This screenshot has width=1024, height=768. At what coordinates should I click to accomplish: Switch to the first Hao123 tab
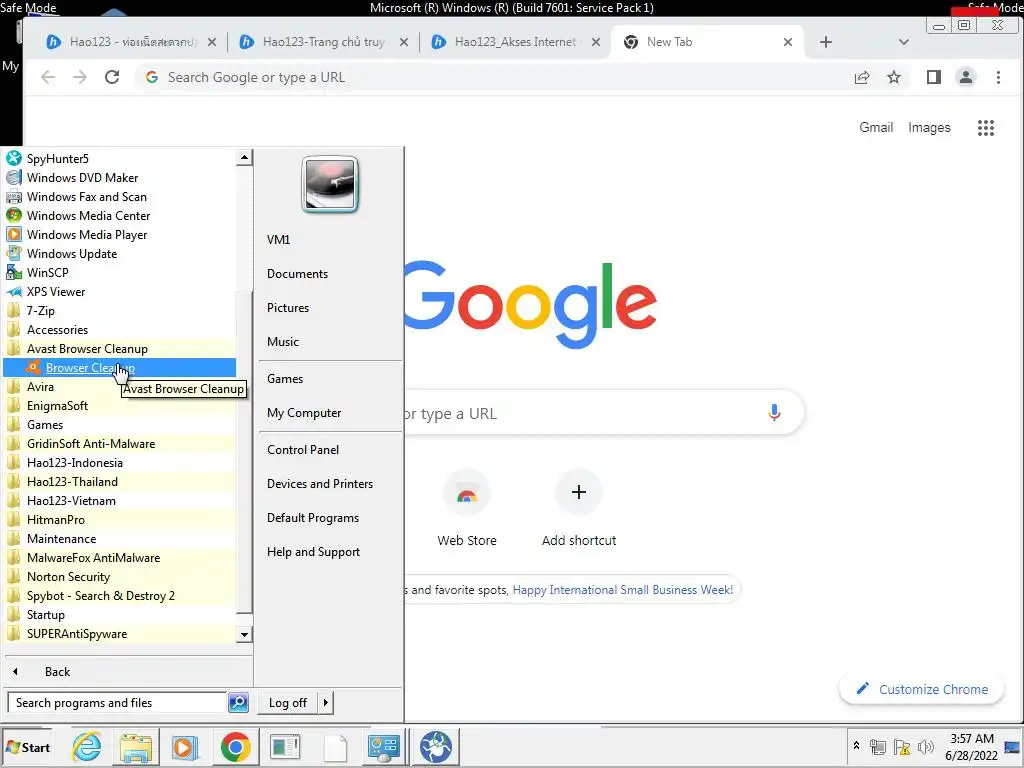coord(131,42)
